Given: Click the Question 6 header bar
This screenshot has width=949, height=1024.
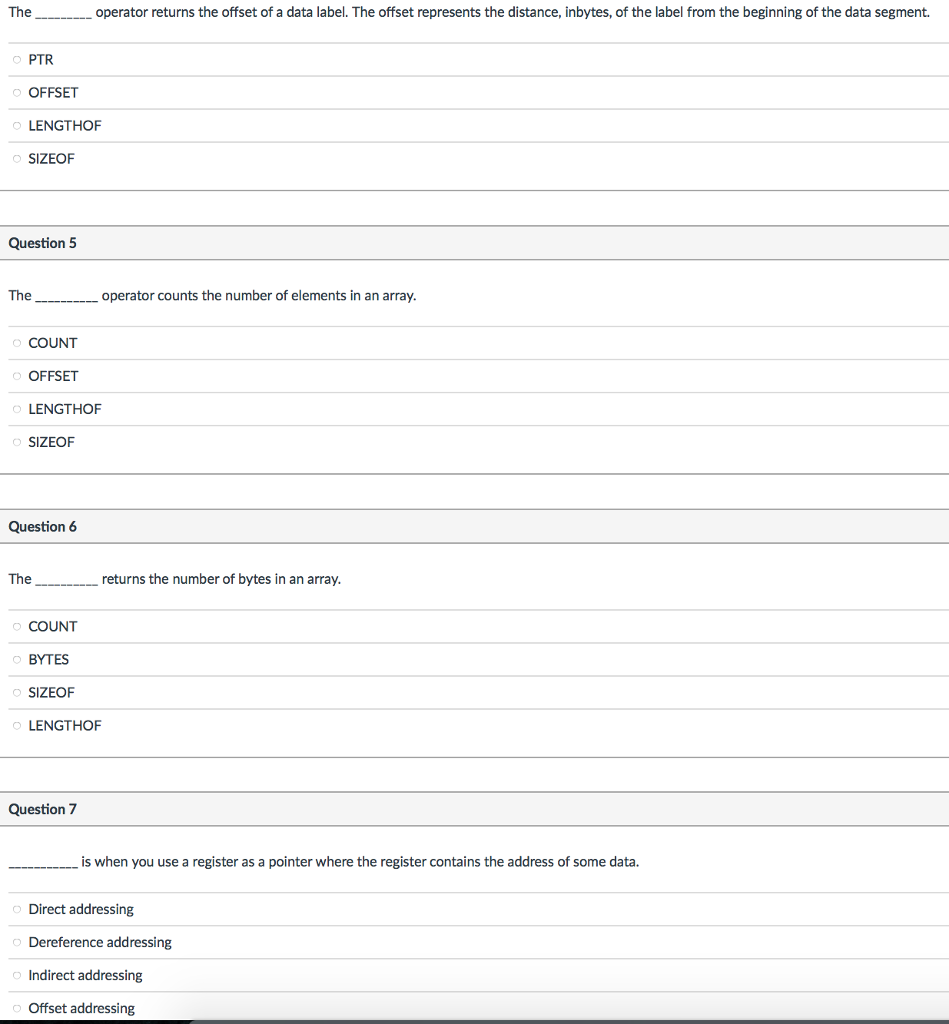Looking at the screenshot, I should click(474, 526).
